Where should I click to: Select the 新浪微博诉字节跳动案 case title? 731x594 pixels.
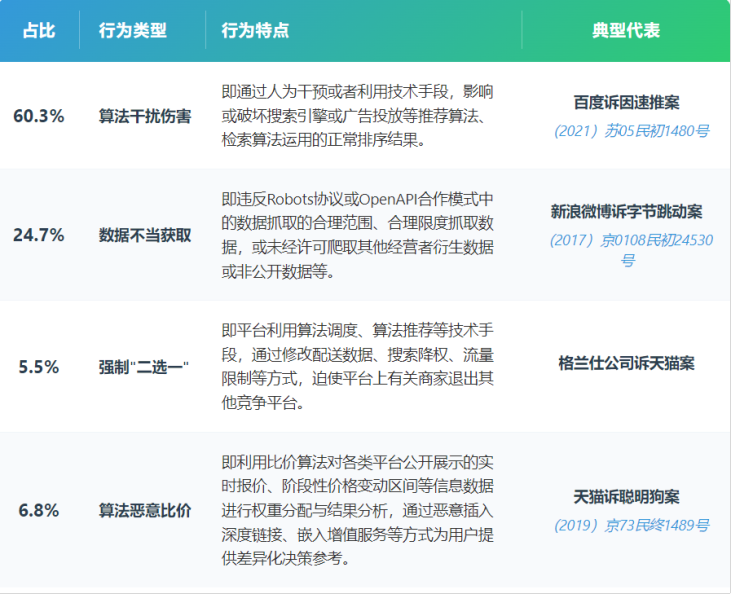[627, 211]
